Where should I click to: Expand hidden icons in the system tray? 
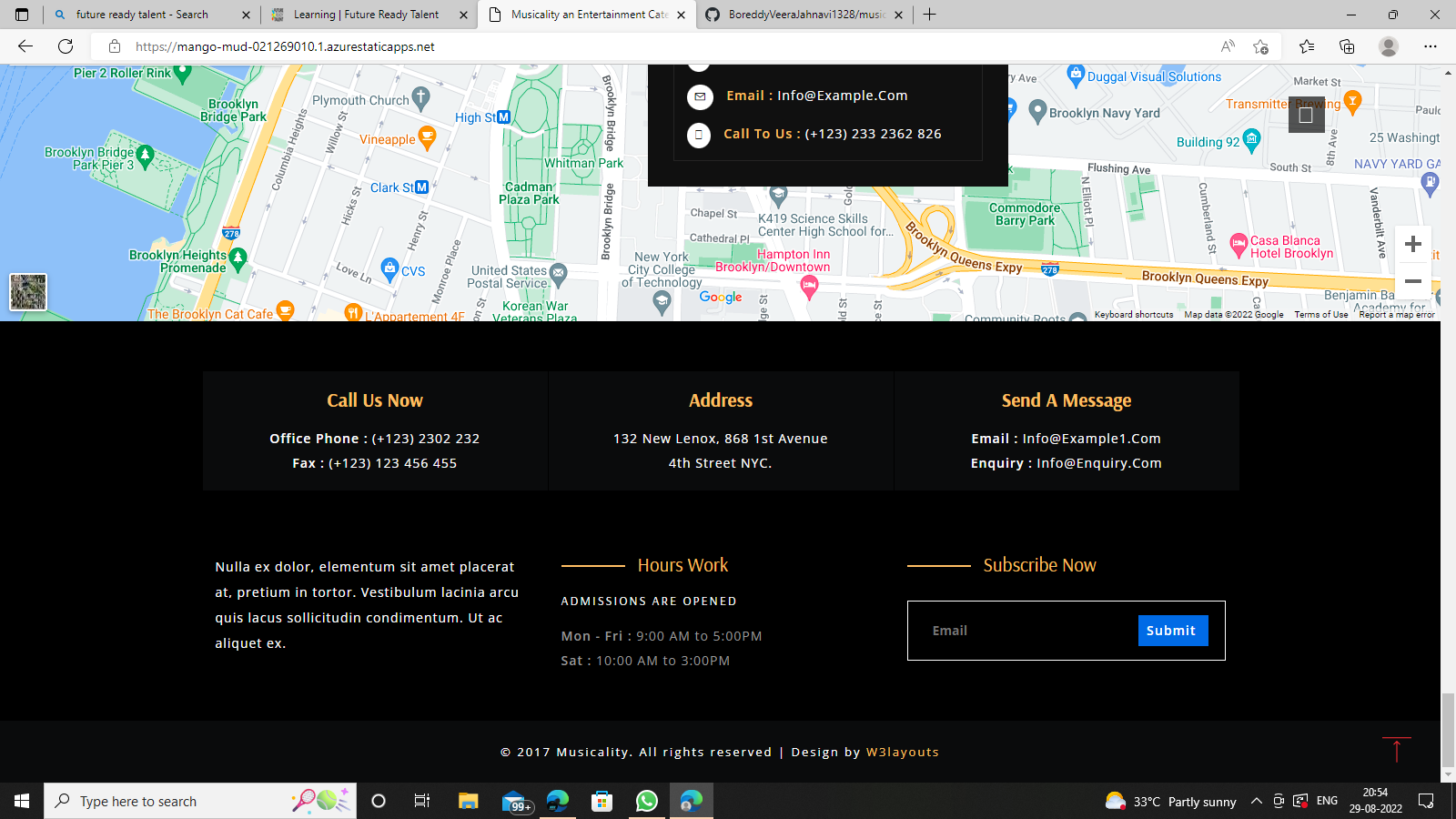tap(1256, 801)
